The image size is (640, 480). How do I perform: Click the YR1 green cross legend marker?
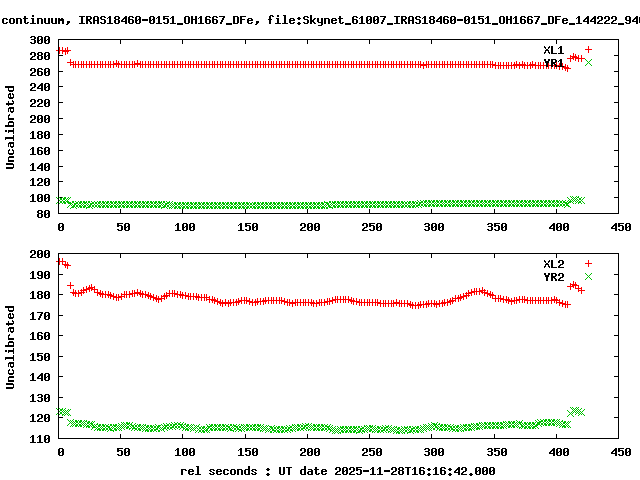click(588, 63)
